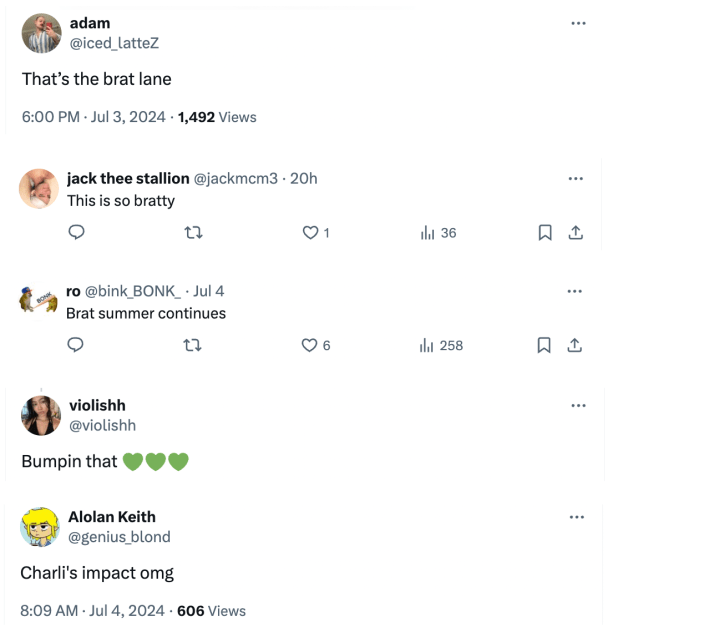The image size is (709, 637).
Task: Open more options on violishh's tweet
Action: coord(578,405)
